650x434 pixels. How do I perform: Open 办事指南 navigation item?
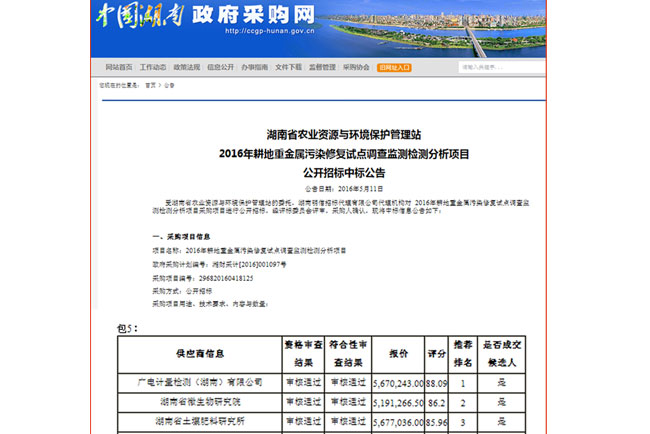coord(254,67)
